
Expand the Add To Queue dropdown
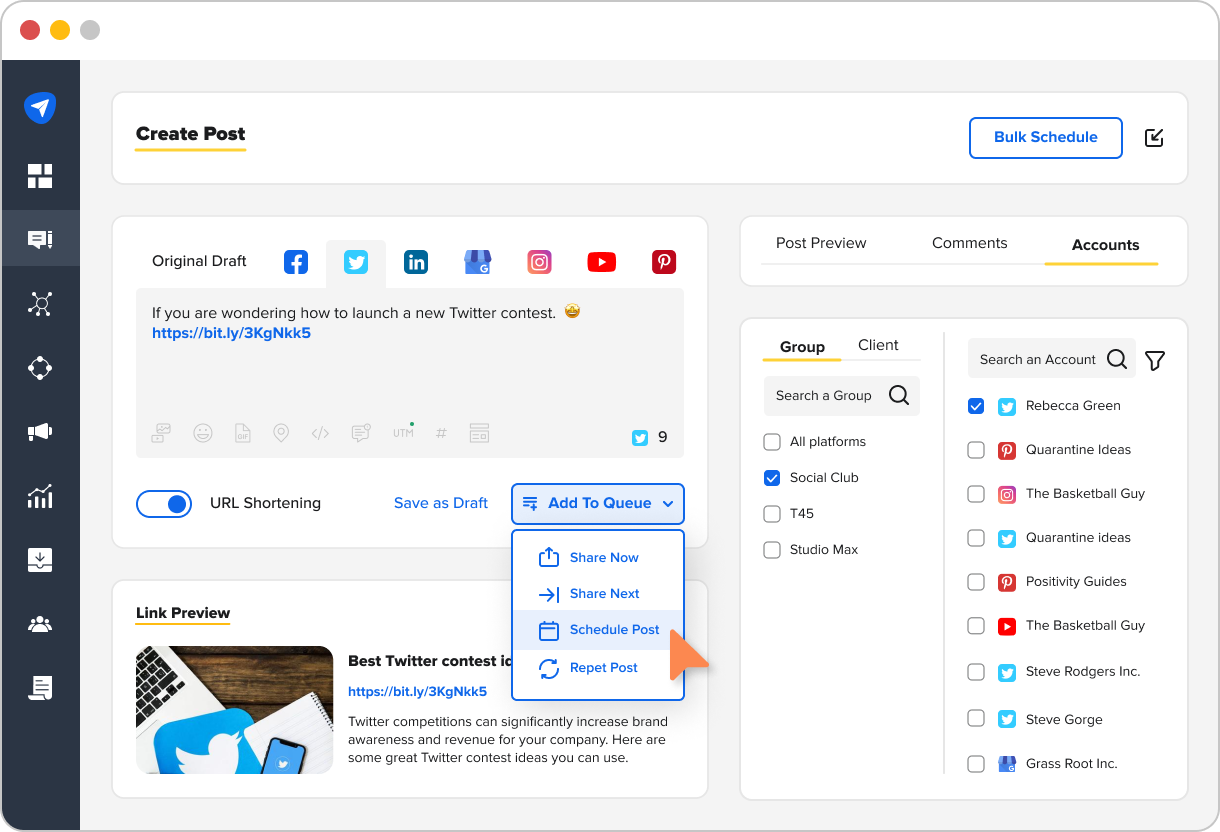click(598, 503)
